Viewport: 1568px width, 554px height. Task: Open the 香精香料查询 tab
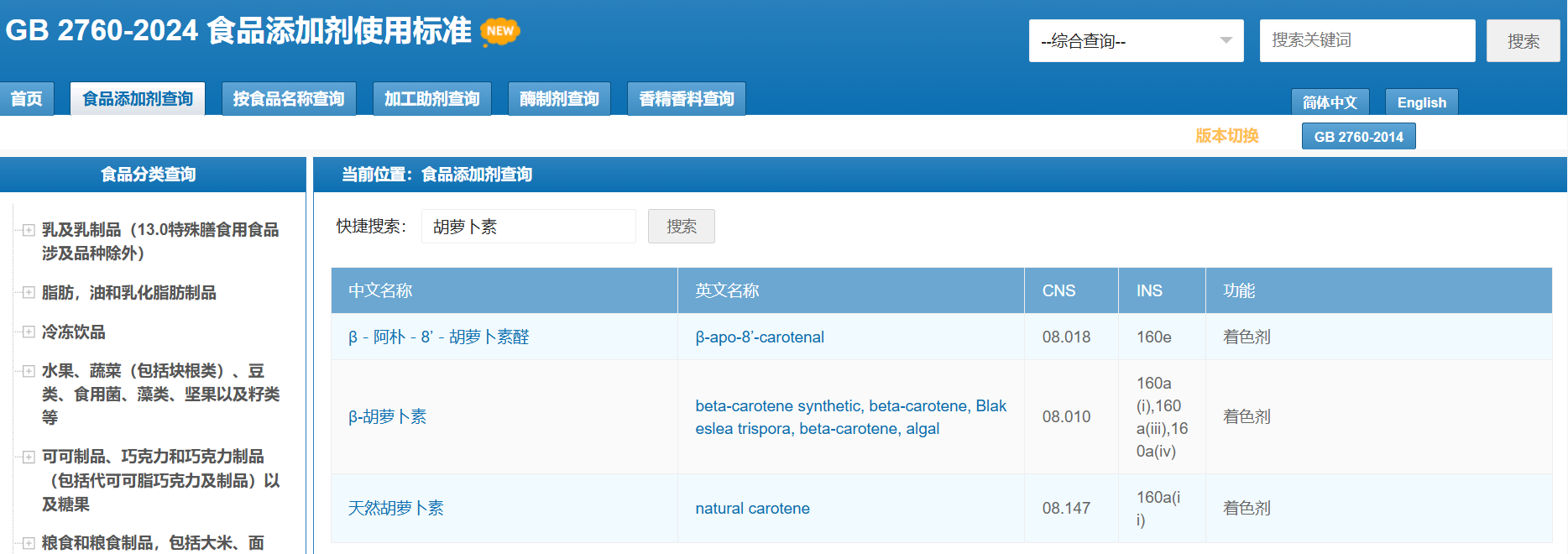686,99
